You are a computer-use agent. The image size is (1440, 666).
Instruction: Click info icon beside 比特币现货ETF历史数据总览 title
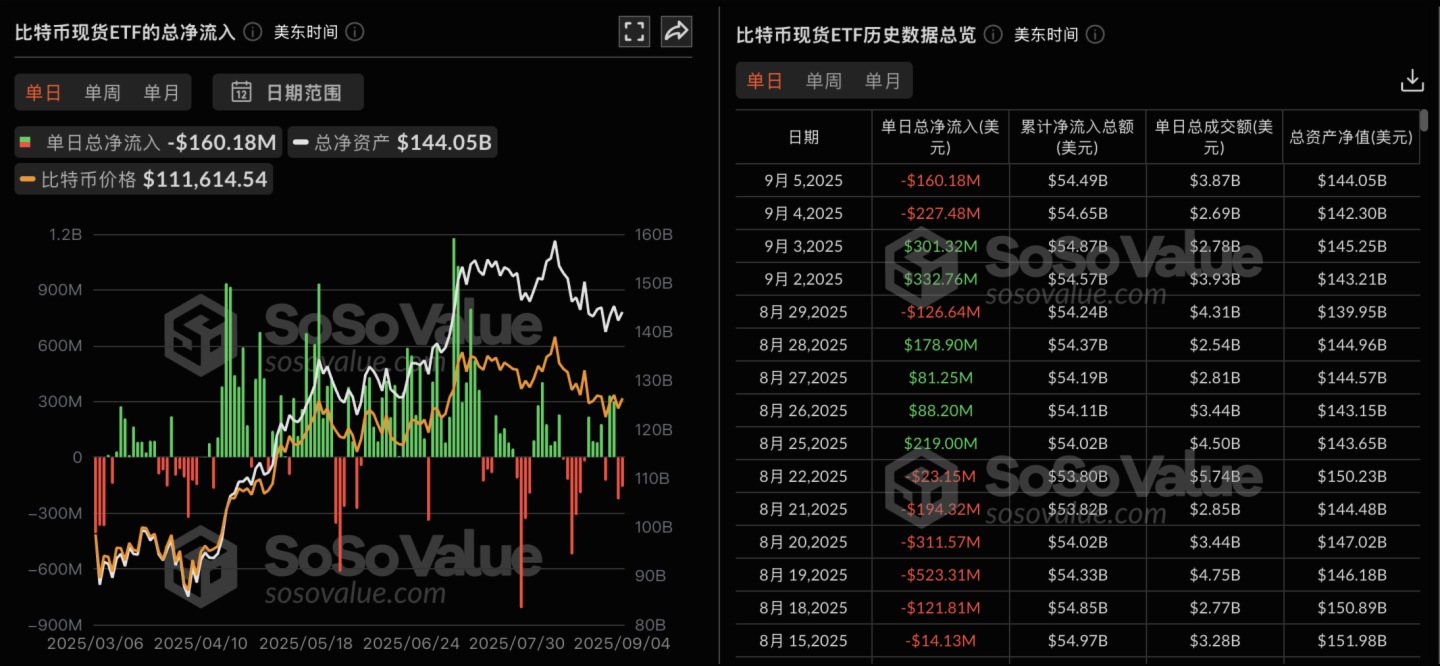click(993, 34)
